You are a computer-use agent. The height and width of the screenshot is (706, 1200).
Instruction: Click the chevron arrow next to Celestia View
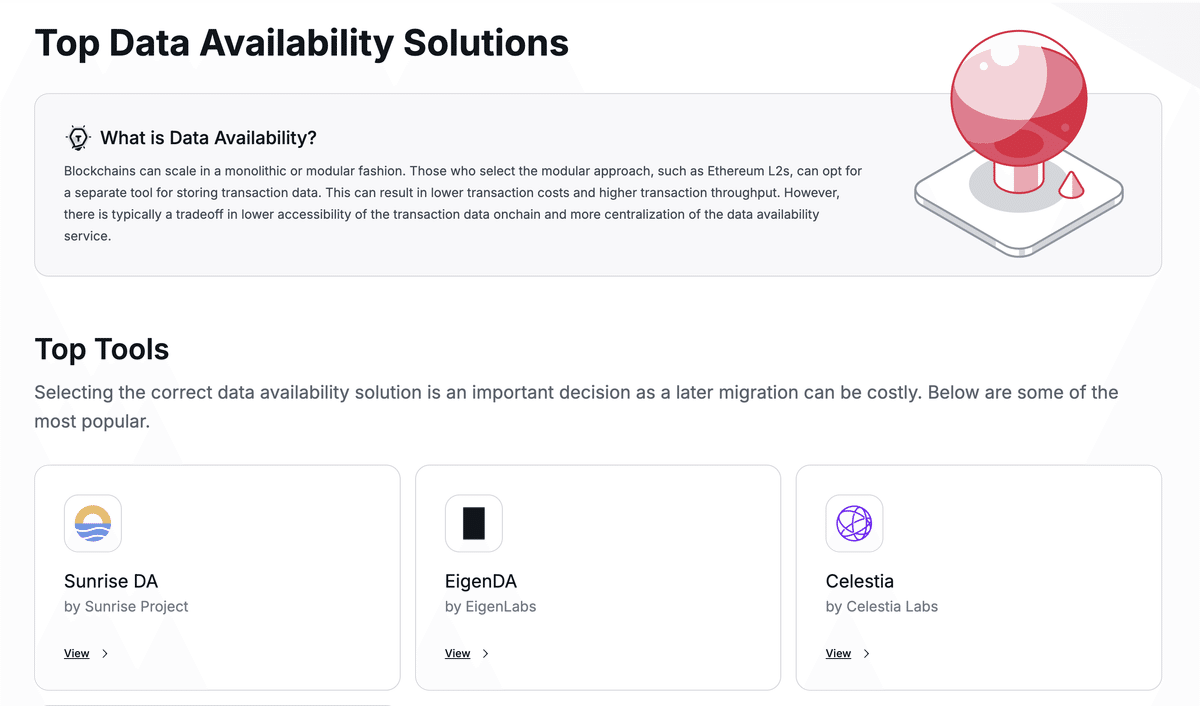[865, 653]
